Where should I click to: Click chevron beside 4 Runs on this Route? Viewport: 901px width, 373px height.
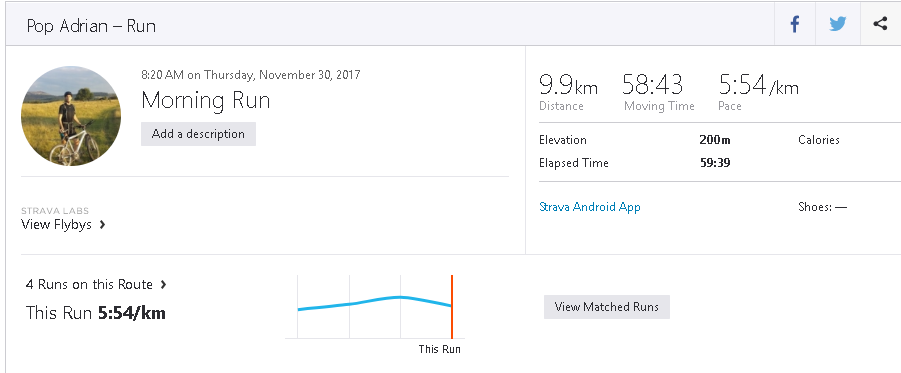click(164, 284)
